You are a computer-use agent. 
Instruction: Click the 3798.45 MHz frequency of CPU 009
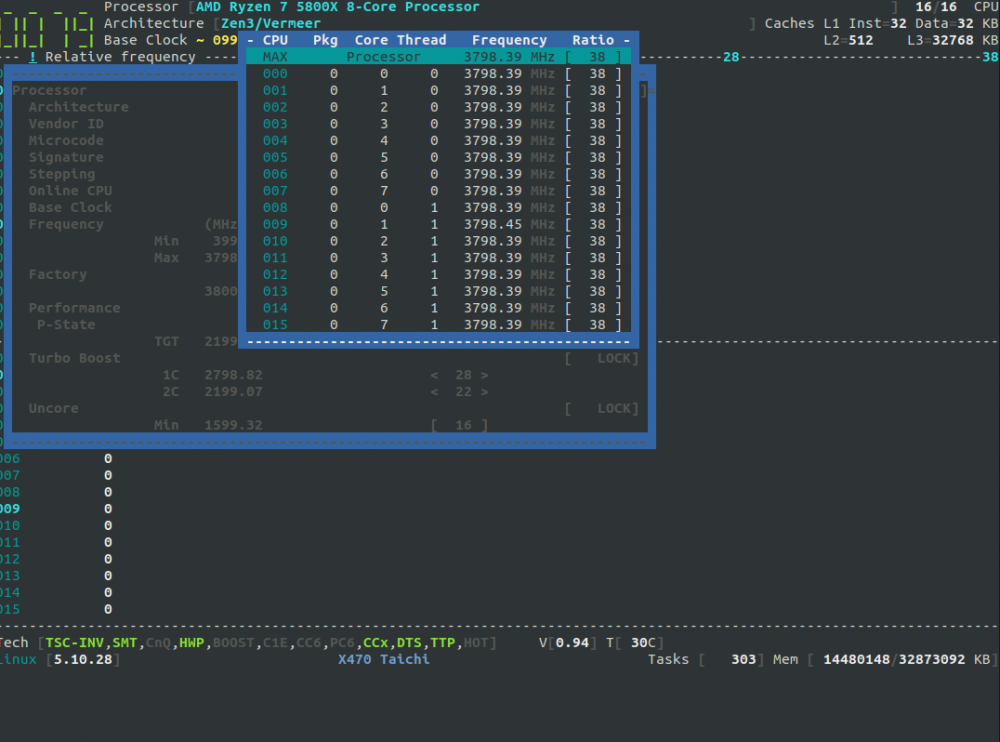point(509,224)
